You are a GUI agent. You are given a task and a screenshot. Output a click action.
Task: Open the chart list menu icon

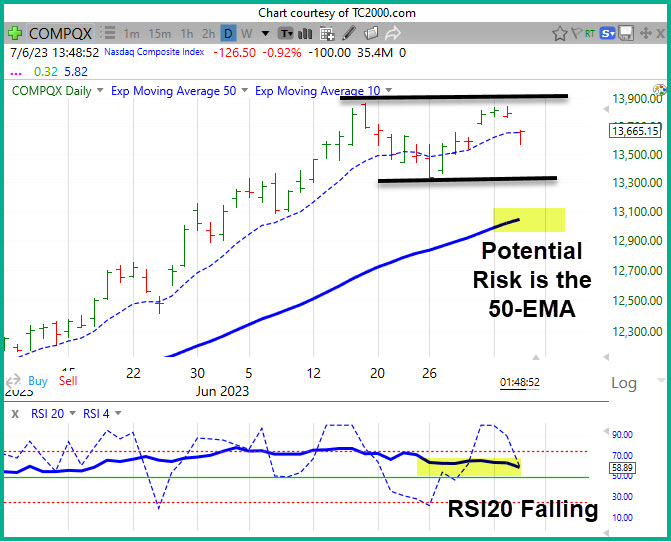pos(108,33)
